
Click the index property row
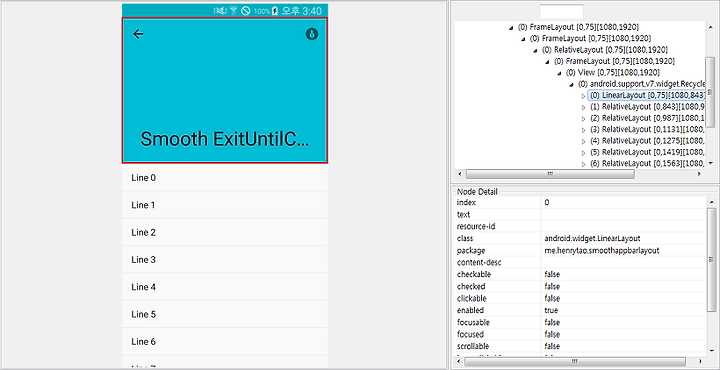pos(580,202)
